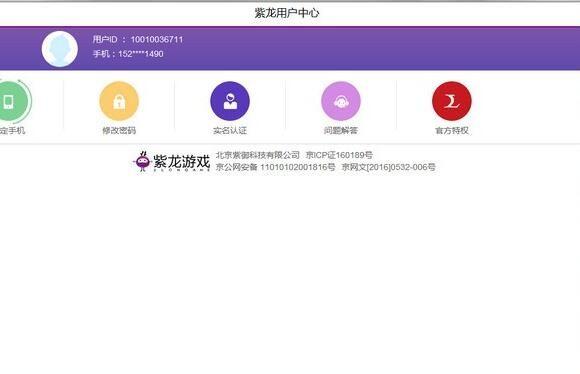
Task: Click the 紫龙用户中心 page title
Action: 287,13
